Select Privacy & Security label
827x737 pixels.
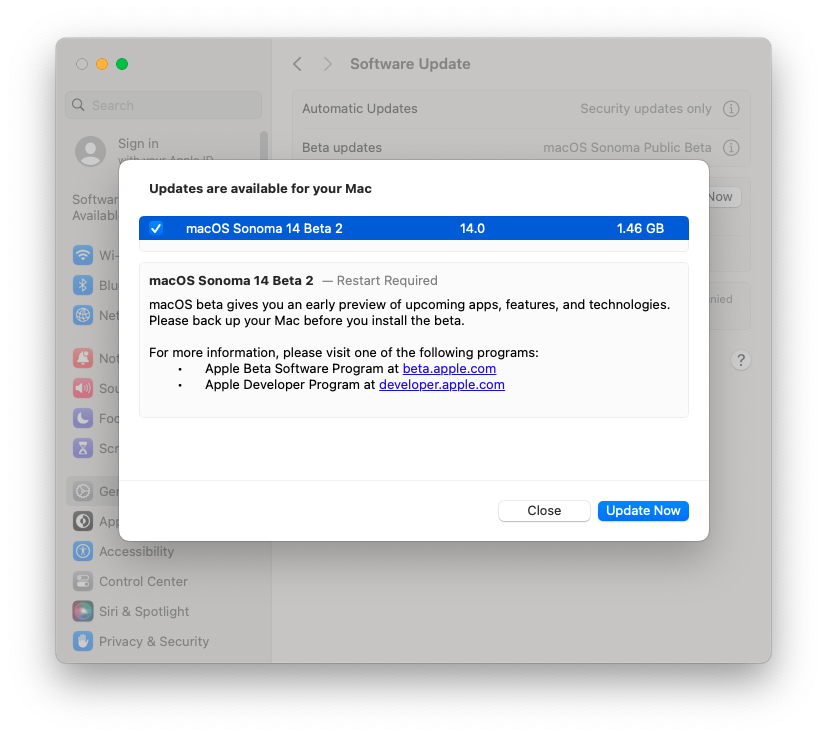click(x=154, y=642)
